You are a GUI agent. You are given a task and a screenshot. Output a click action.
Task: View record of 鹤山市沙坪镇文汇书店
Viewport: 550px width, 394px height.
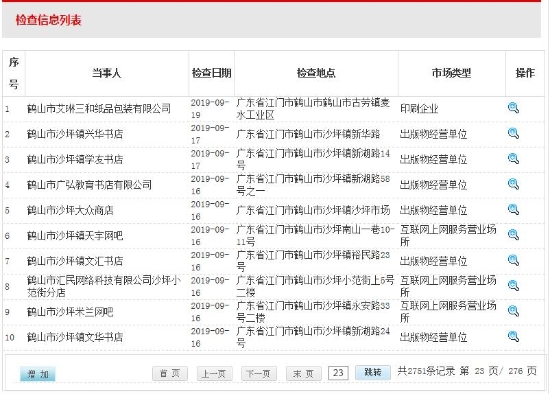point(513,260)
